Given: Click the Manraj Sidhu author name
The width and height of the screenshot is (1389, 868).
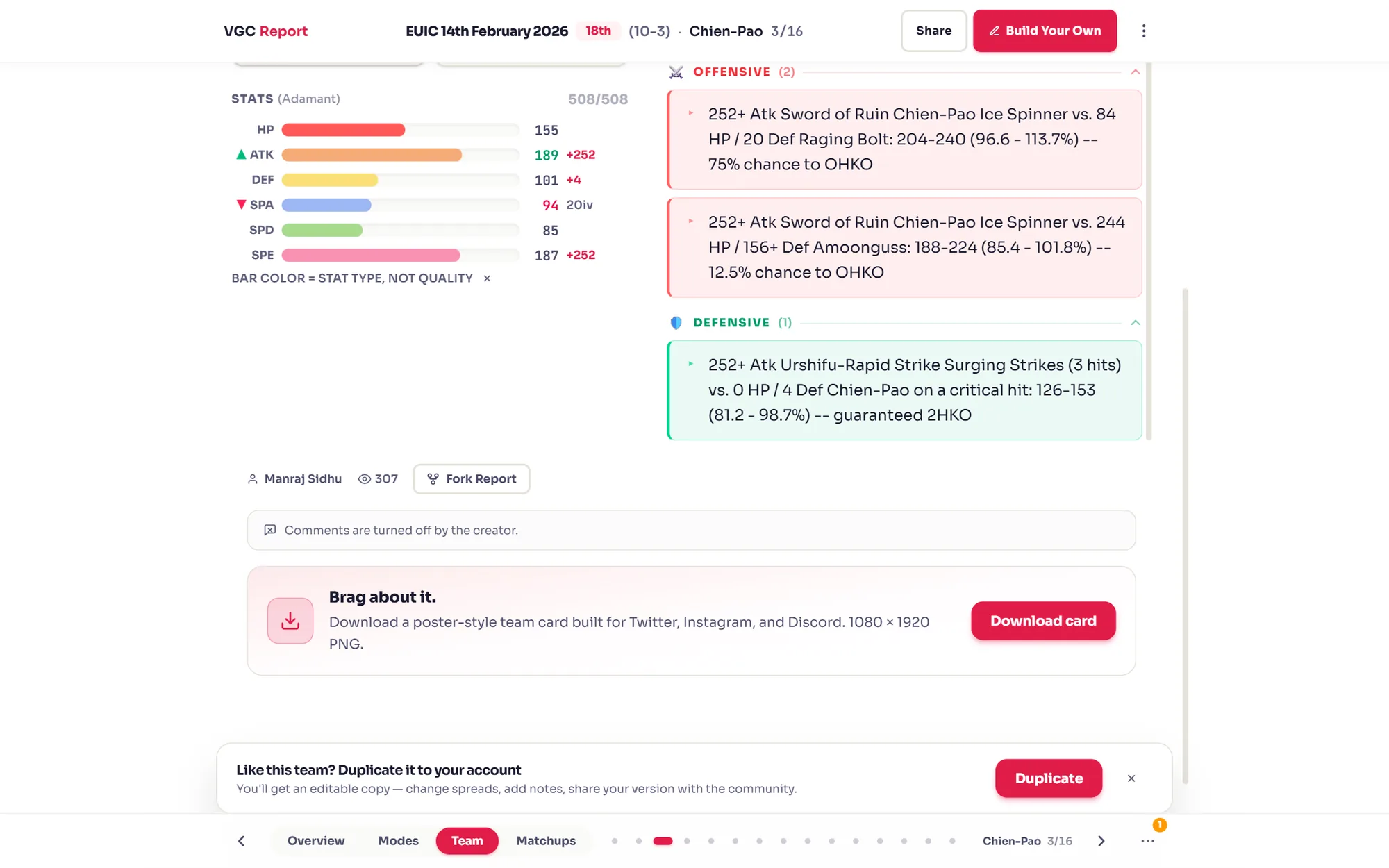Looking at the screenshot, I should click(x=303, y=479).
